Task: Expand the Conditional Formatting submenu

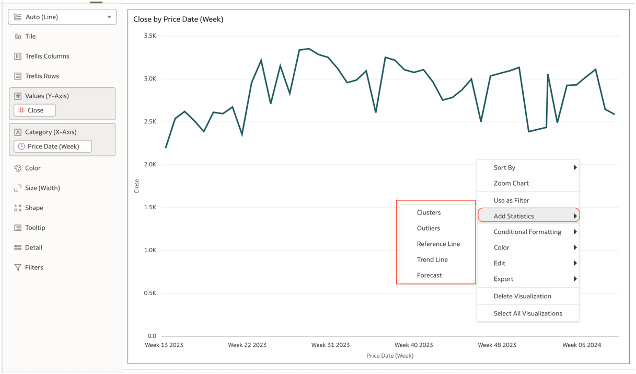Action: coord(528,232)
